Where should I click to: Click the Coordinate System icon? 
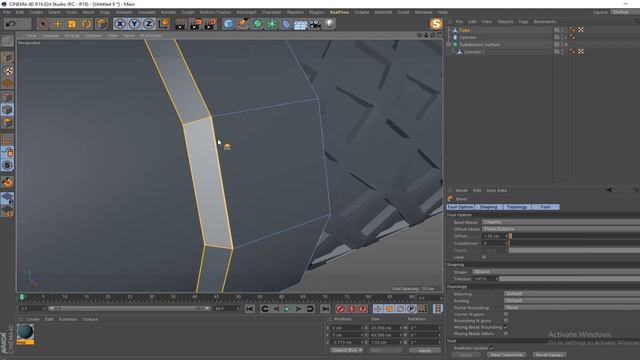(x=163, y=24)
